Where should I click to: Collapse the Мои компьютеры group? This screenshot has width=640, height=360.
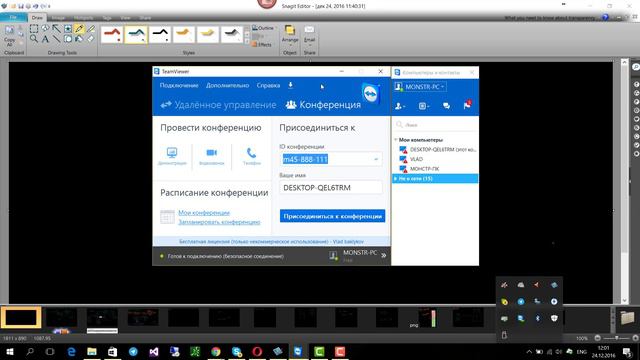pyautogui.click(x=396, y=140)
